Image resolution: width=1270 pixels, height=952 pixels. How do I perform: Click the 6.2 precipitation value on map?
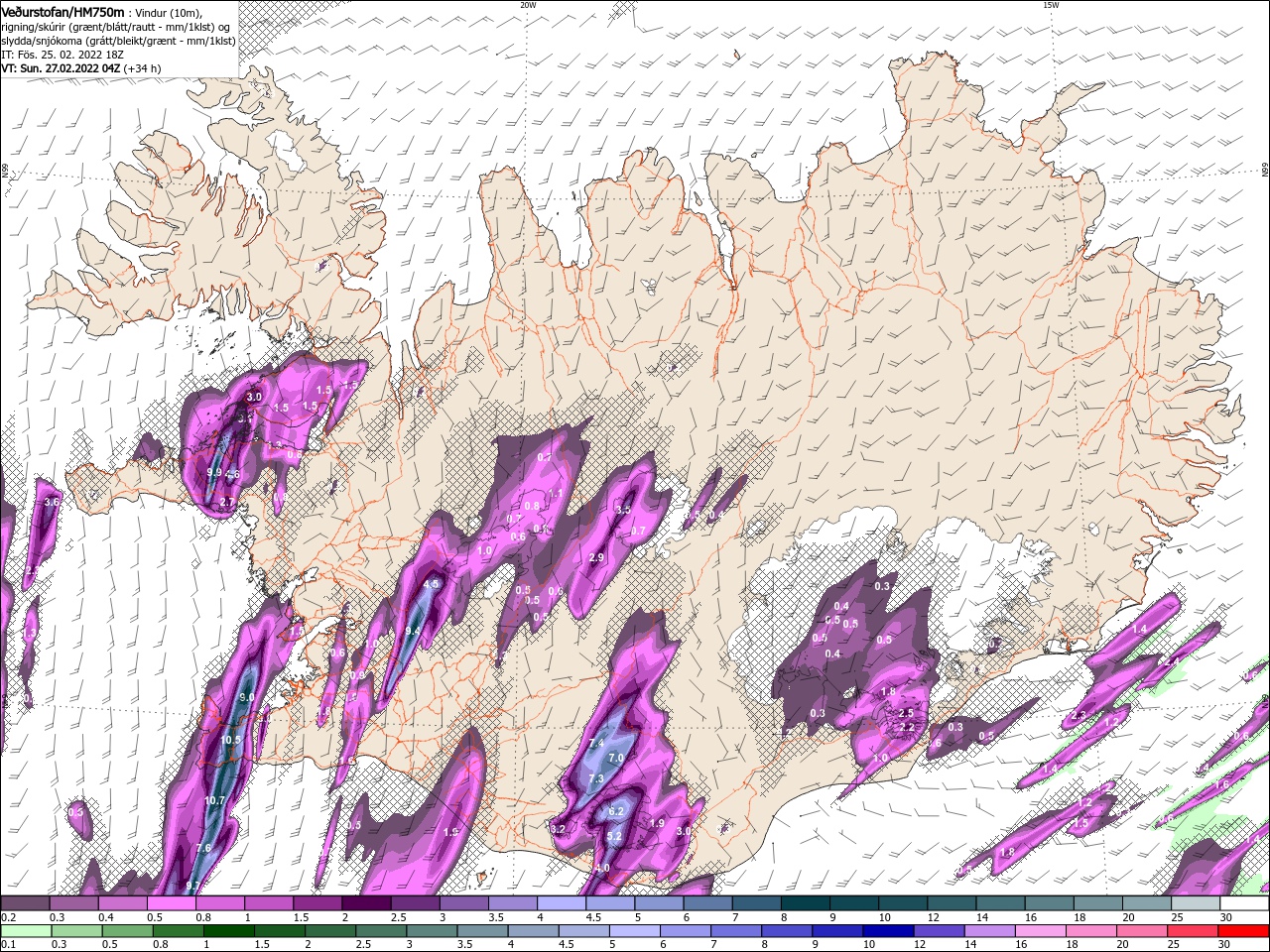pyautogui.click(x=616, y=811)
